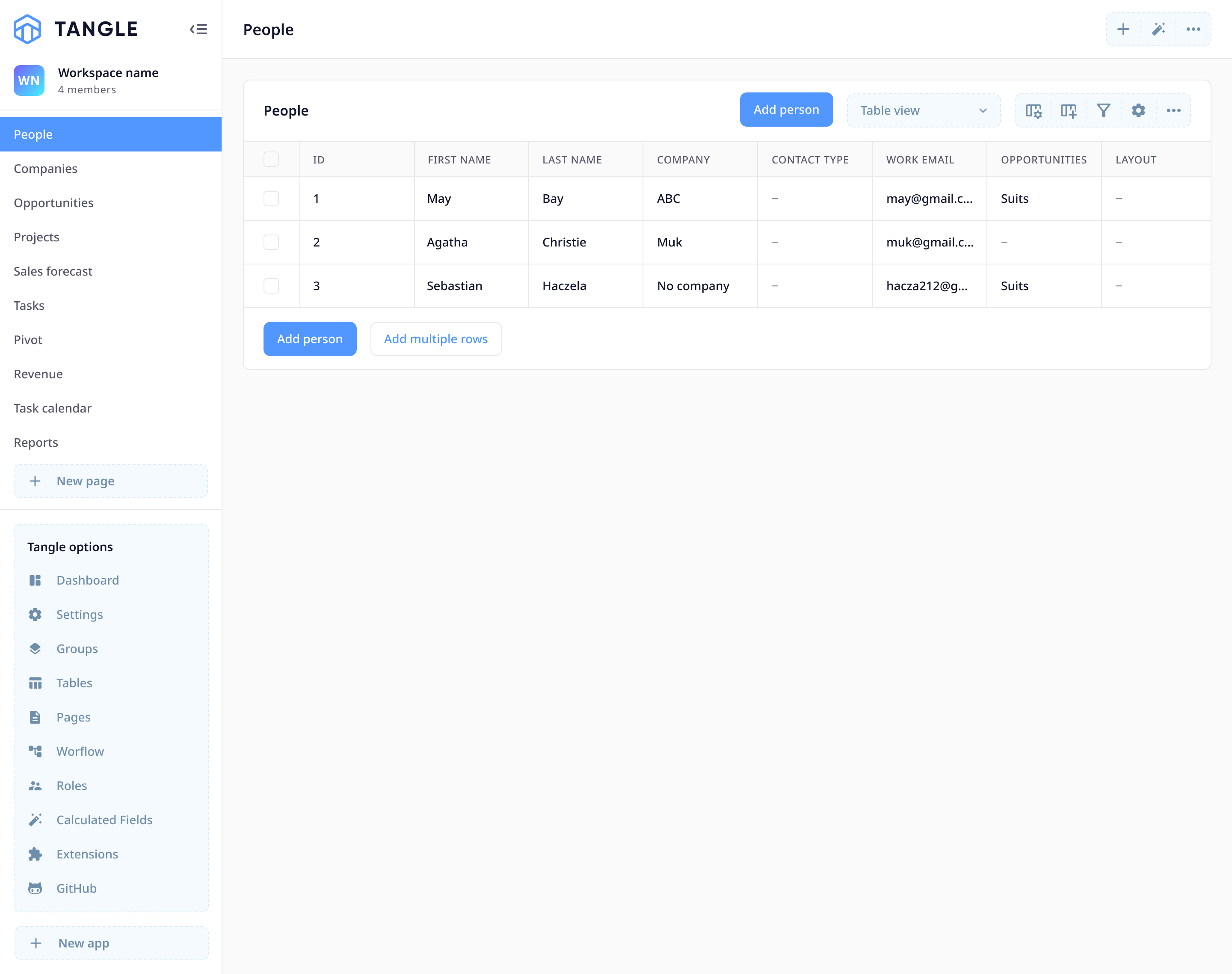
Task: Click the Add person button below the table
Action: coord(310,339)
